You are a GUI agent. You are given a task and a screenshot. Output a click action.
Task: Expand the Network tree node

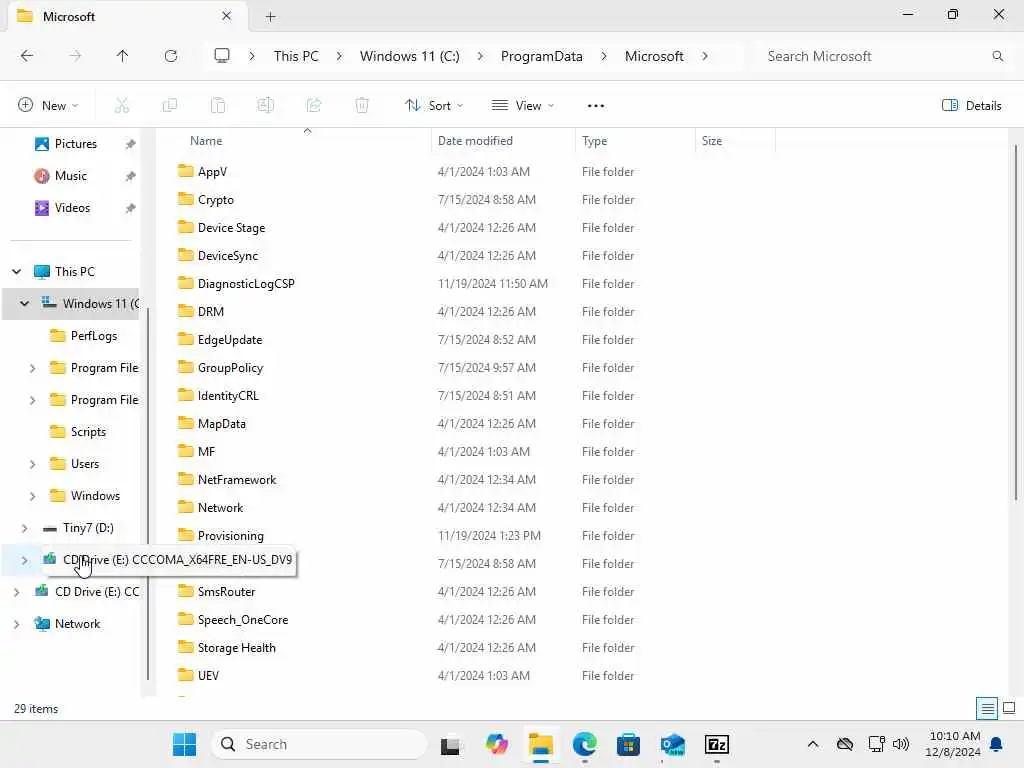(x=16, y=624)
